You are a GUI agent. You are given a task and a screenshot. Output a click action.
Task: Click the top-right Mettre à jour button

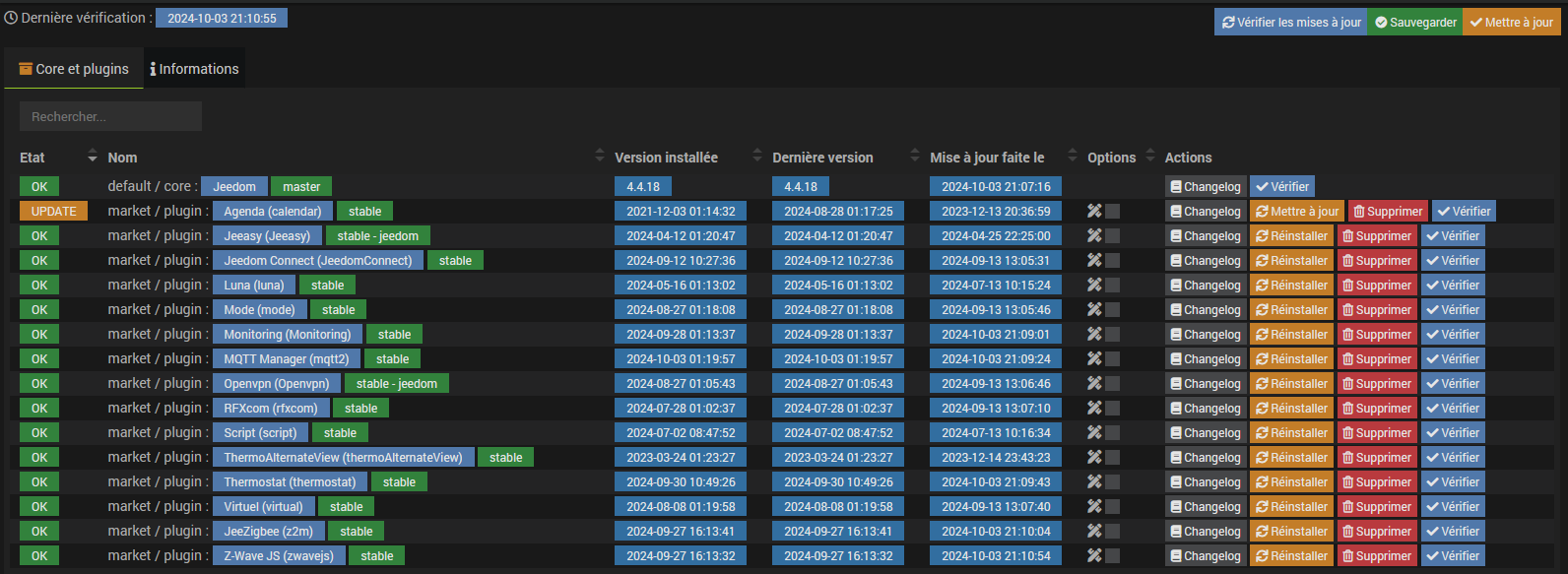pos(1512,22)
